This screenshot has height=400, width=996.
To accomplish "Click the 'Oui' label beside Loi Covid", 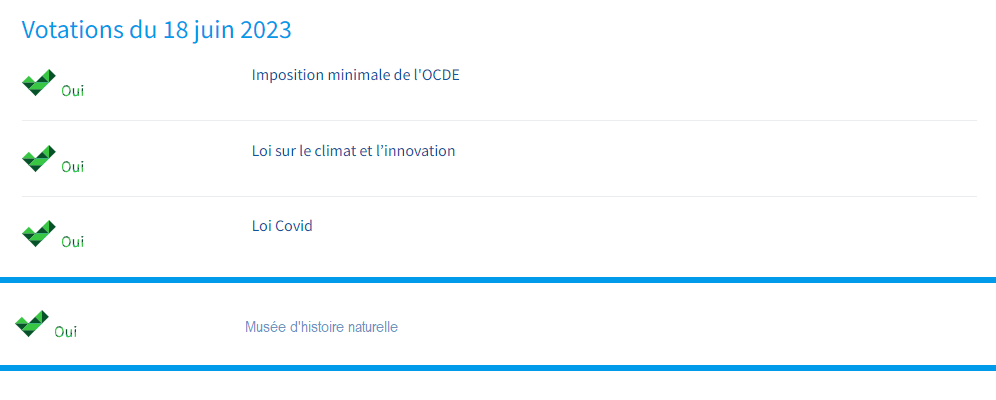I will tap(72, 242).
